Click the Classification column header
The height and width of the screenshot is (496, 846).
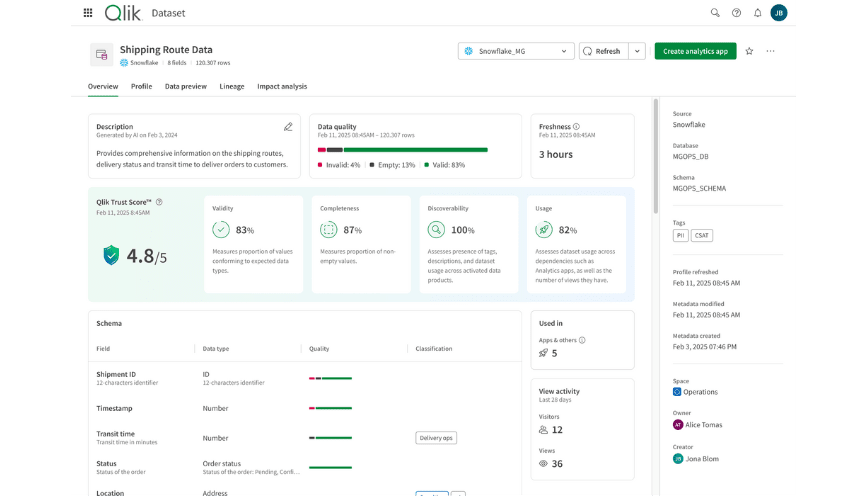point(434,349)
